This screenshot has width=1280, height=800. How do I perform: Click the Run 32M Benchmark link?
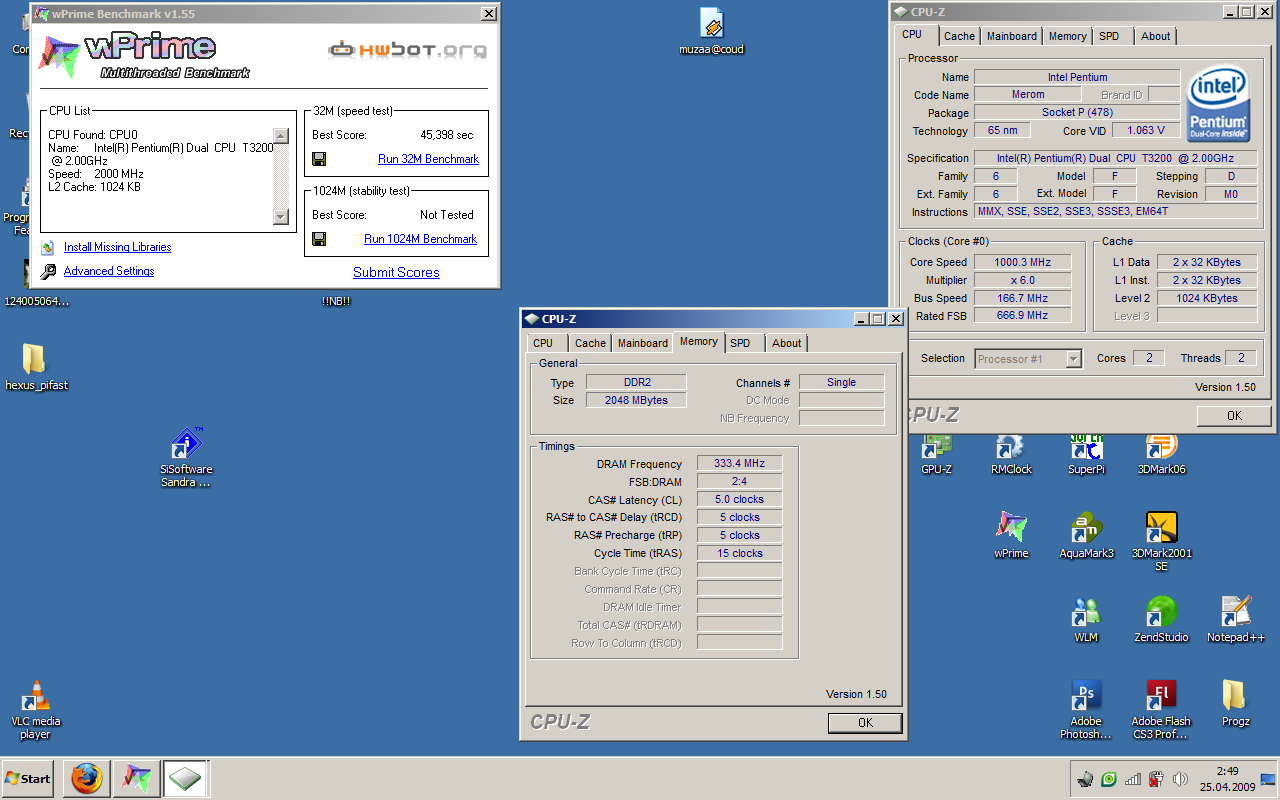point(428,159)
